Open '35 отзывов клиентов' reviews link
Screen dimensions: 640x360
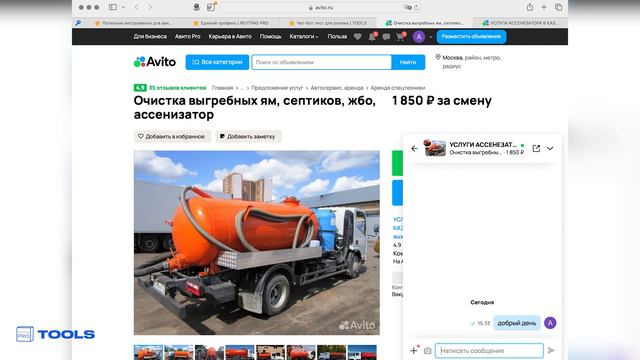[x=177, y=88]
